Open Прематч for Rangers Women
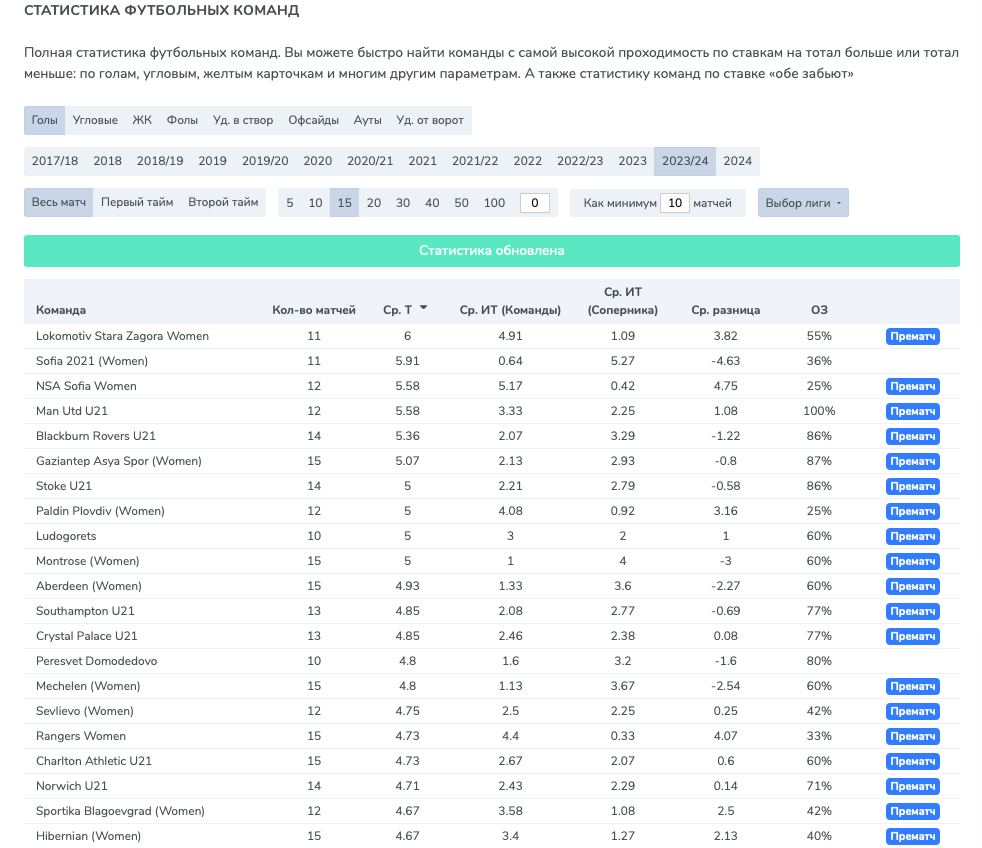 point(912,737)
